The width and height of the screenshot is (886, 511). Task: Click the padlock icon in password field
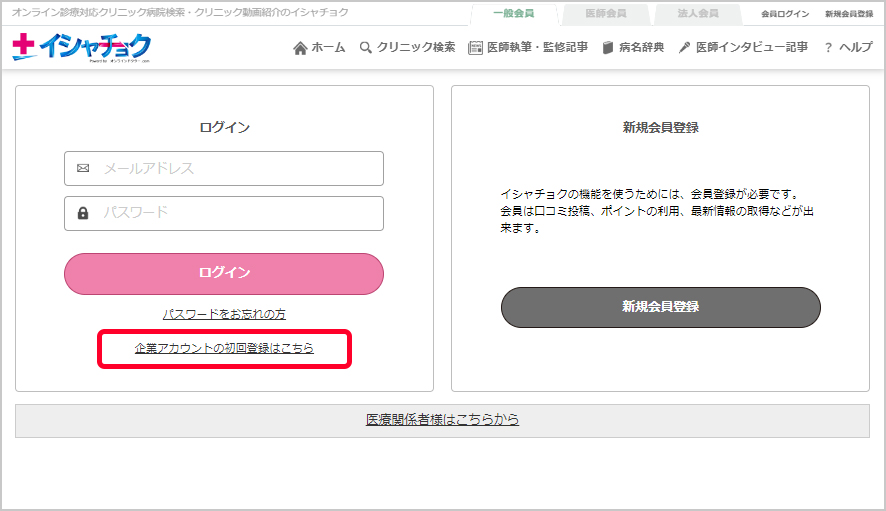[x=83, y=213]
